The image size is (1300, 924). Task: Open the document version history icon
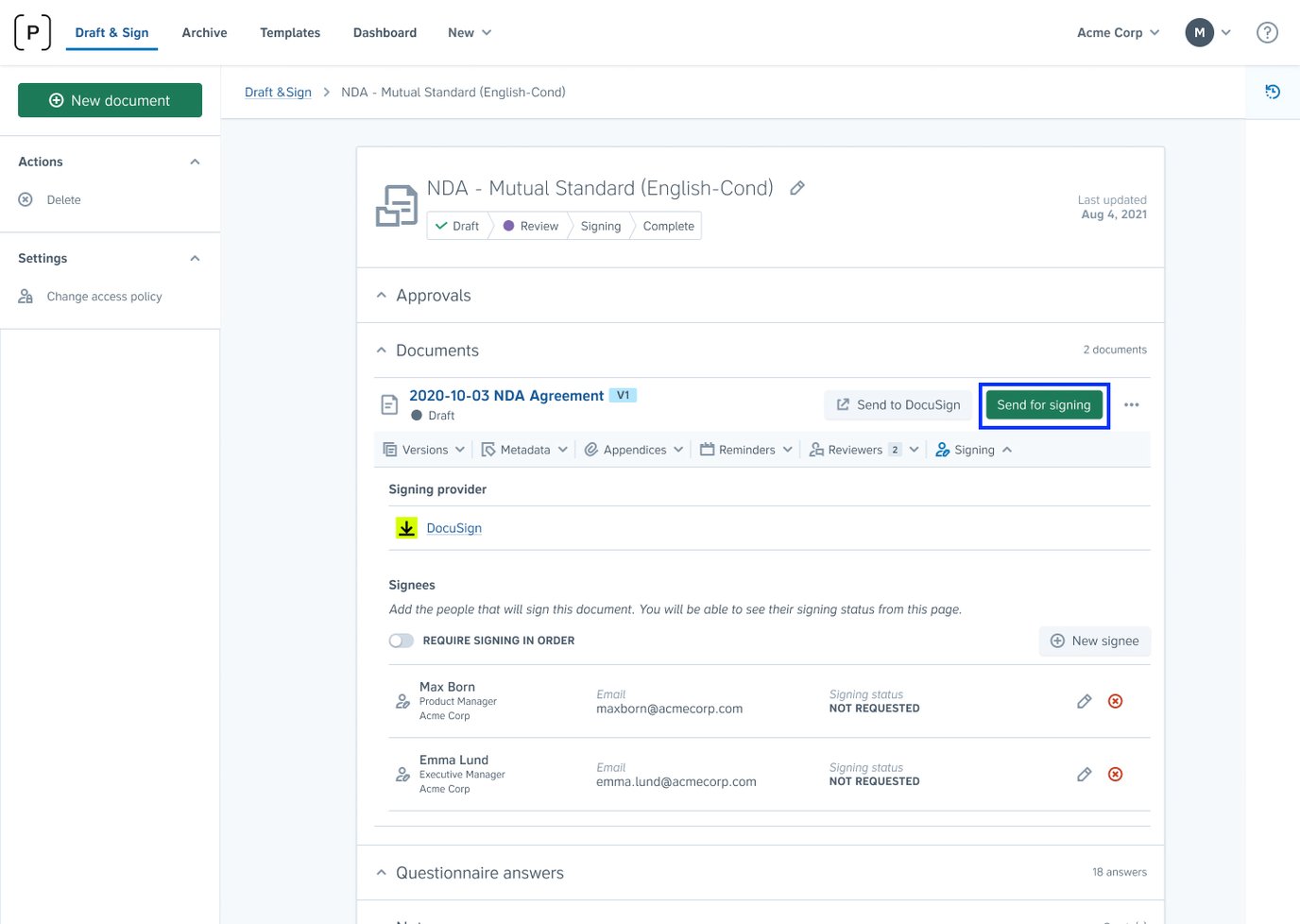(x=1273, y=92)
